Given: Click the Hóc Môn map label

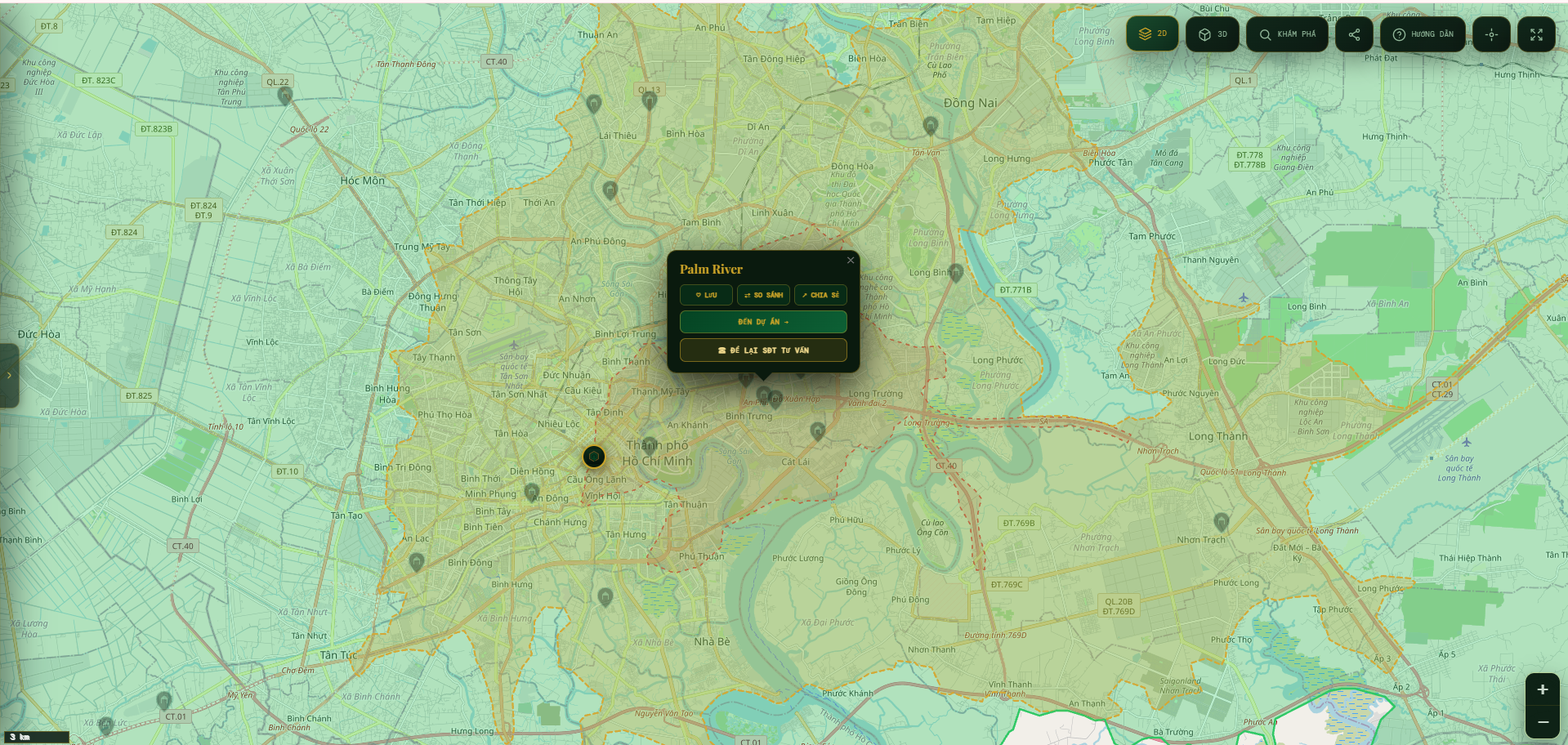Looking at the screenshot, I should [x=362, y=181].
